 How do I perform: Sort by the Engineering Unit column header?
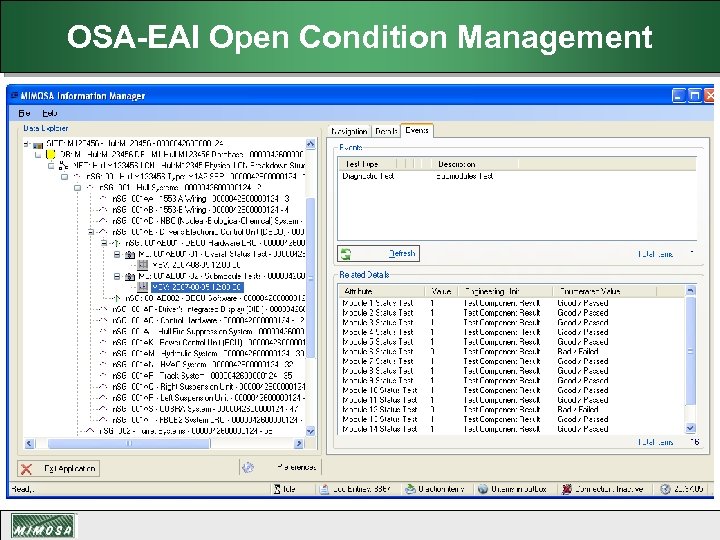[506, 291]
